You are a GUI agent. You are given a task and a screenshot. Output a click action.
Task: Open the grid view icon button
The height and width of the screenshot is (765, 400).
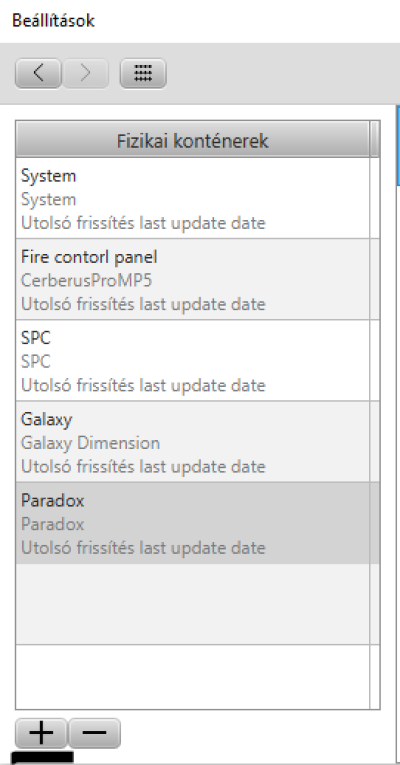pos(143,74)
